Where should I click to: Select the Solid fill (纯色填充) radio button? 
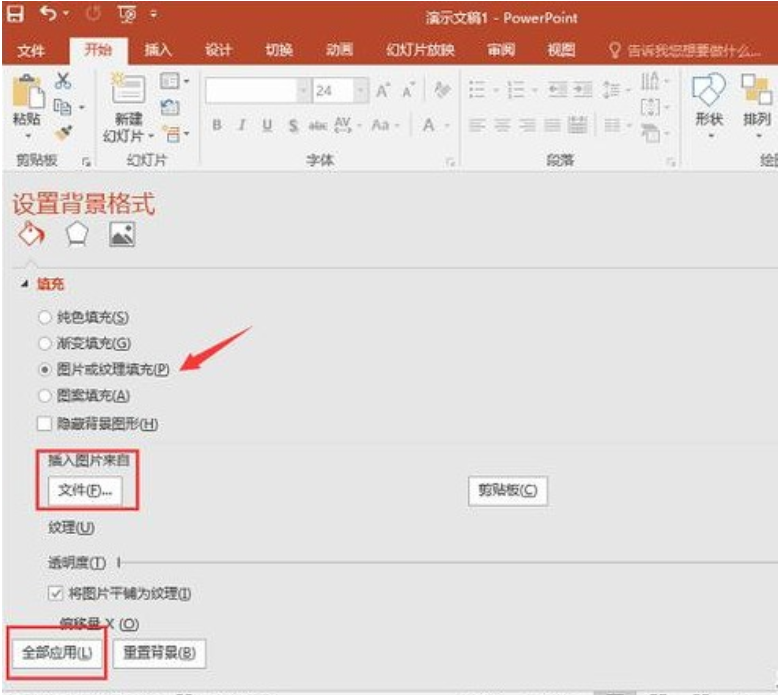point(44,317)
